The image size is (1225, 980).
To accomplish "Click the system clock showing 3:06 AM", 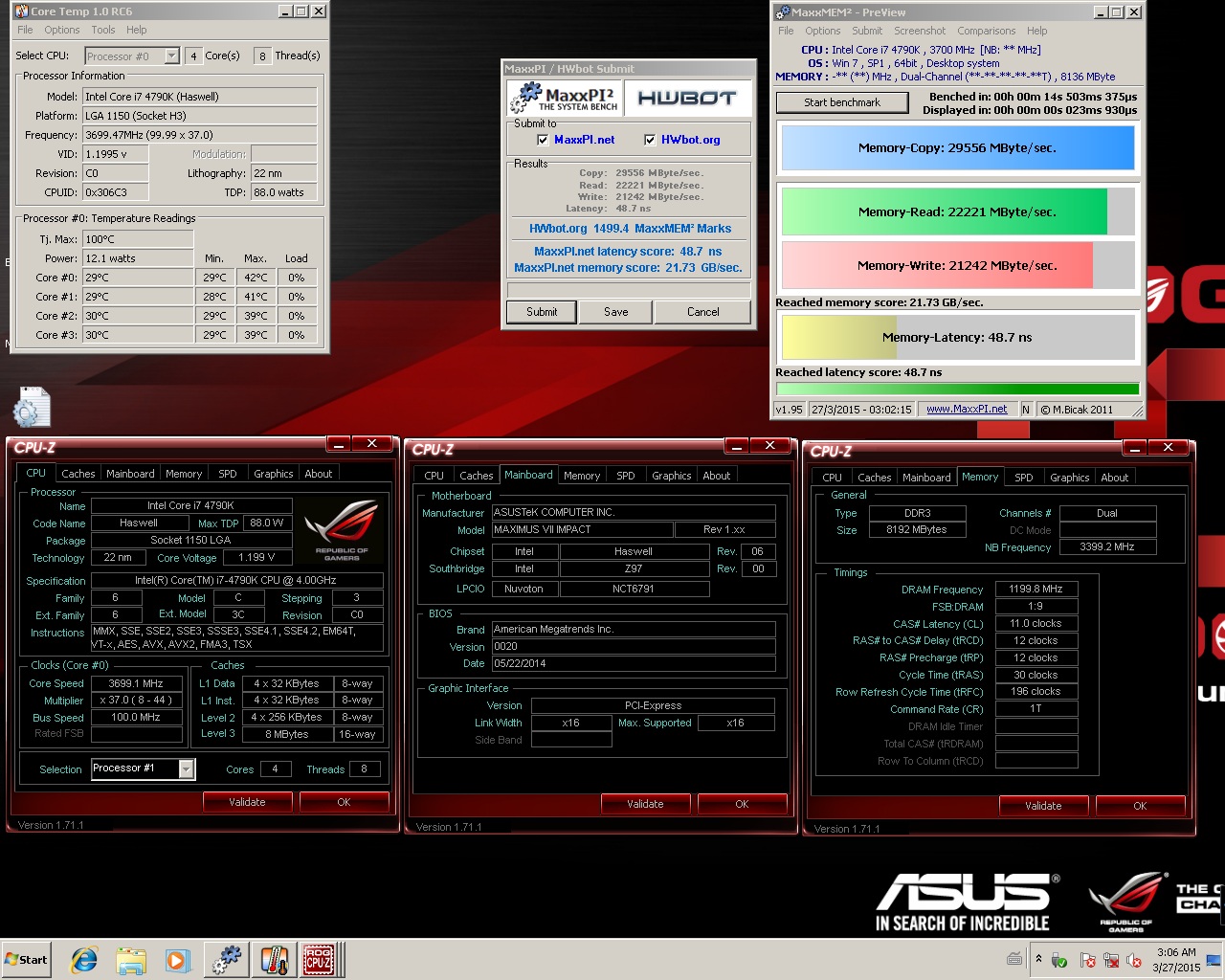I will pos(1176,960).
